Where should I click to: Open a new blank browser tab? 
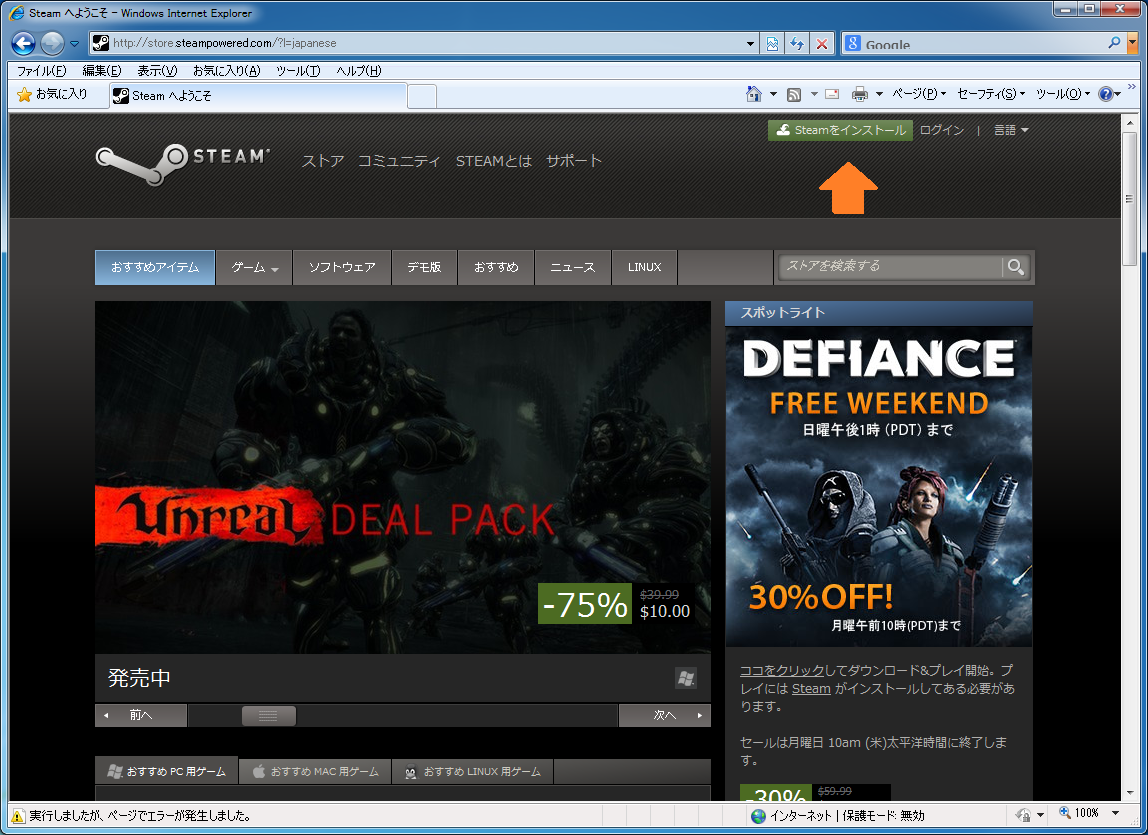(x=422, y=97)
